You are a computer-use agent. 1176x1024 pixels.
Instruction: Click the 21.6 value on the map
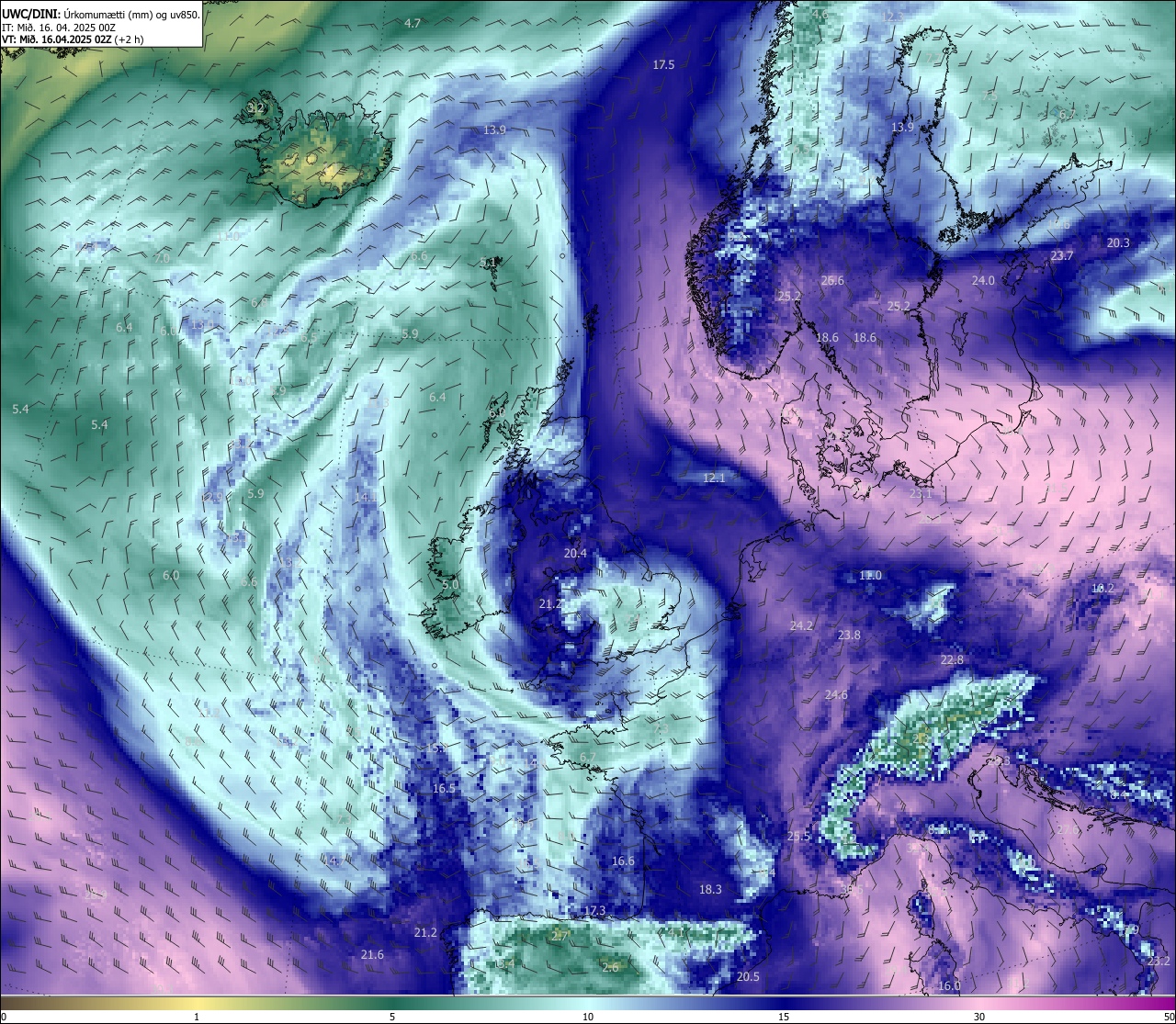click(x=372, y=954)
